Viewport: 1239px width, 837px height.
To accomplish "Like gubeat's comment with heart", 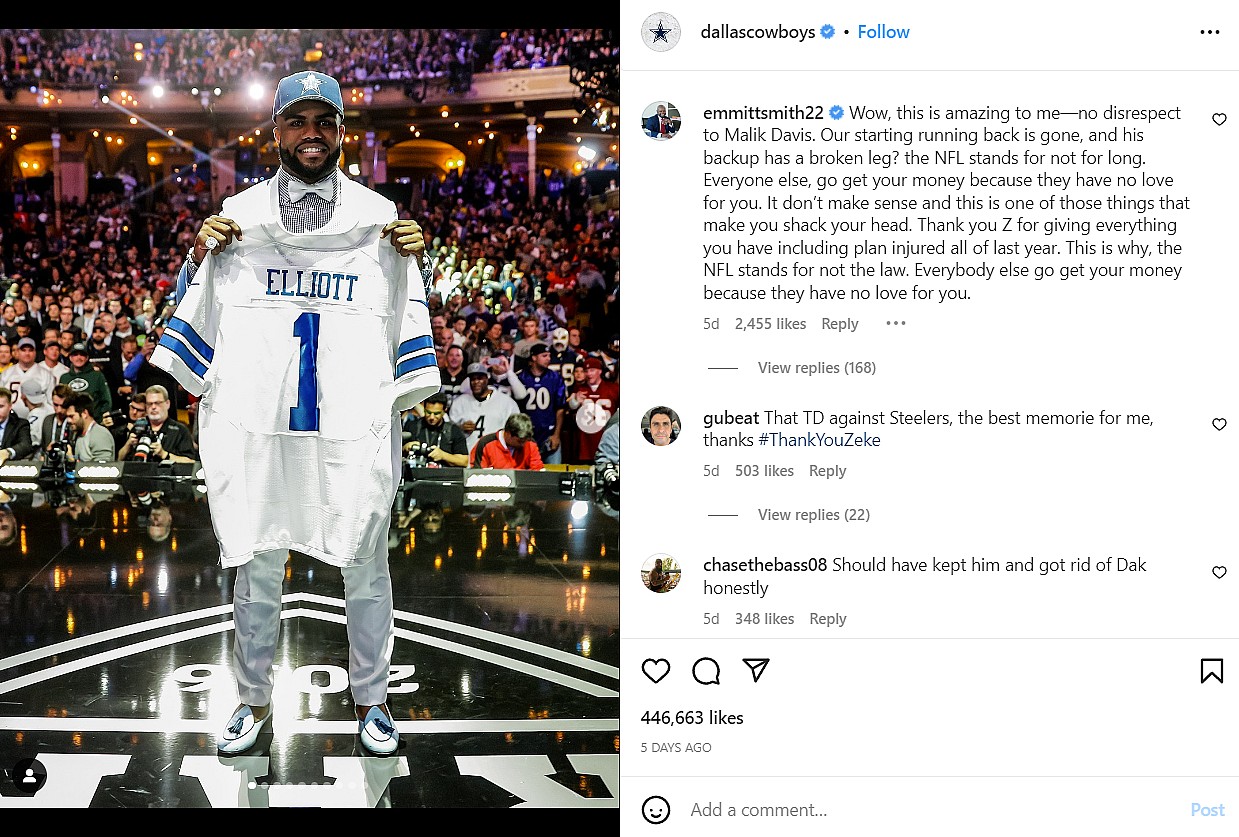I will click(1219, 424).
